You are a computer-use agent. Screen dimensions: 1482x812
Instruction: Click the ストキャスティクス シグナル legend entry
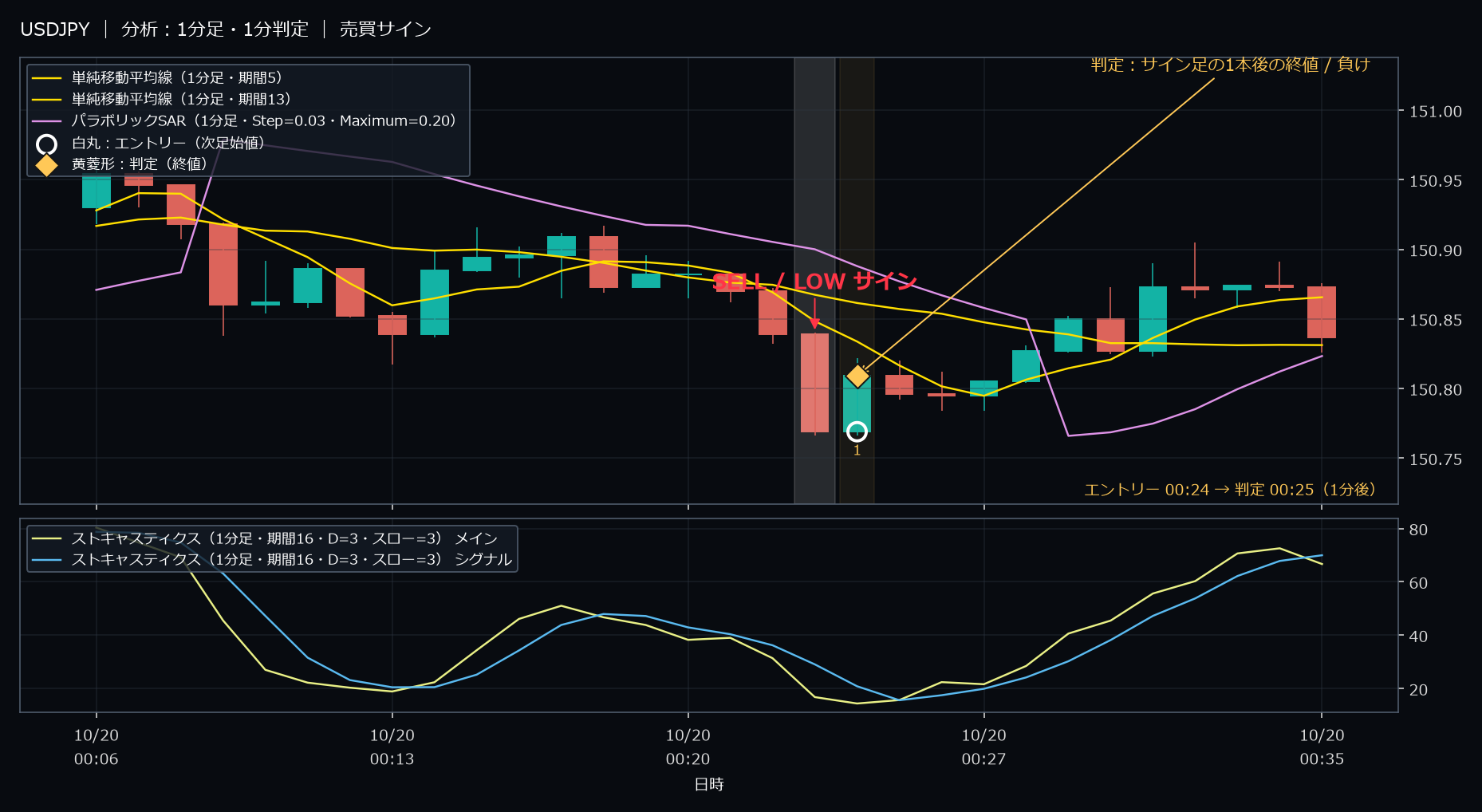pyautogui.click(x=272, y=559)
